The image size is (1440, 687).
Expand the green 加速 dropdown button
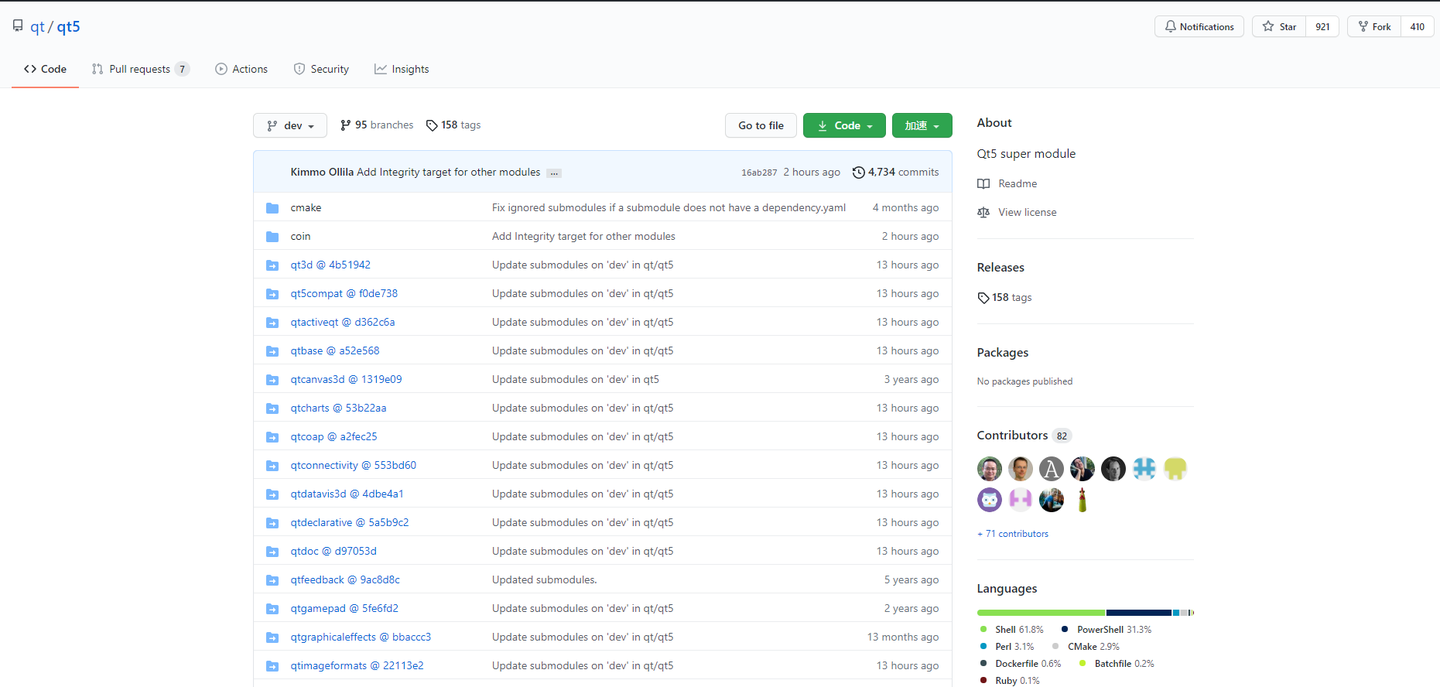922,125
